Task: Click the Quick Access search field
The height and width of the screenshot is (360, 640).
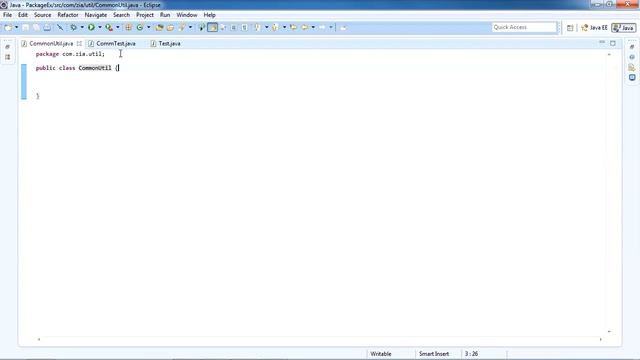Action: pyautogui.click(x=524, y=27)
